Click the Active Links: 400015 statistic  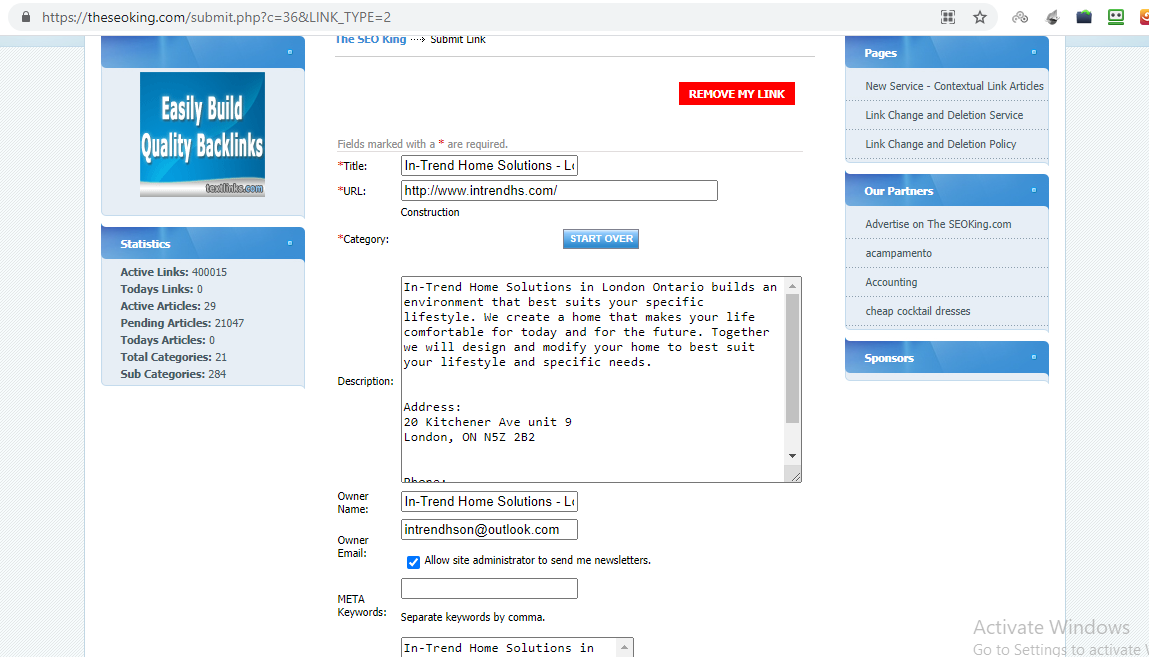(174, 272)
